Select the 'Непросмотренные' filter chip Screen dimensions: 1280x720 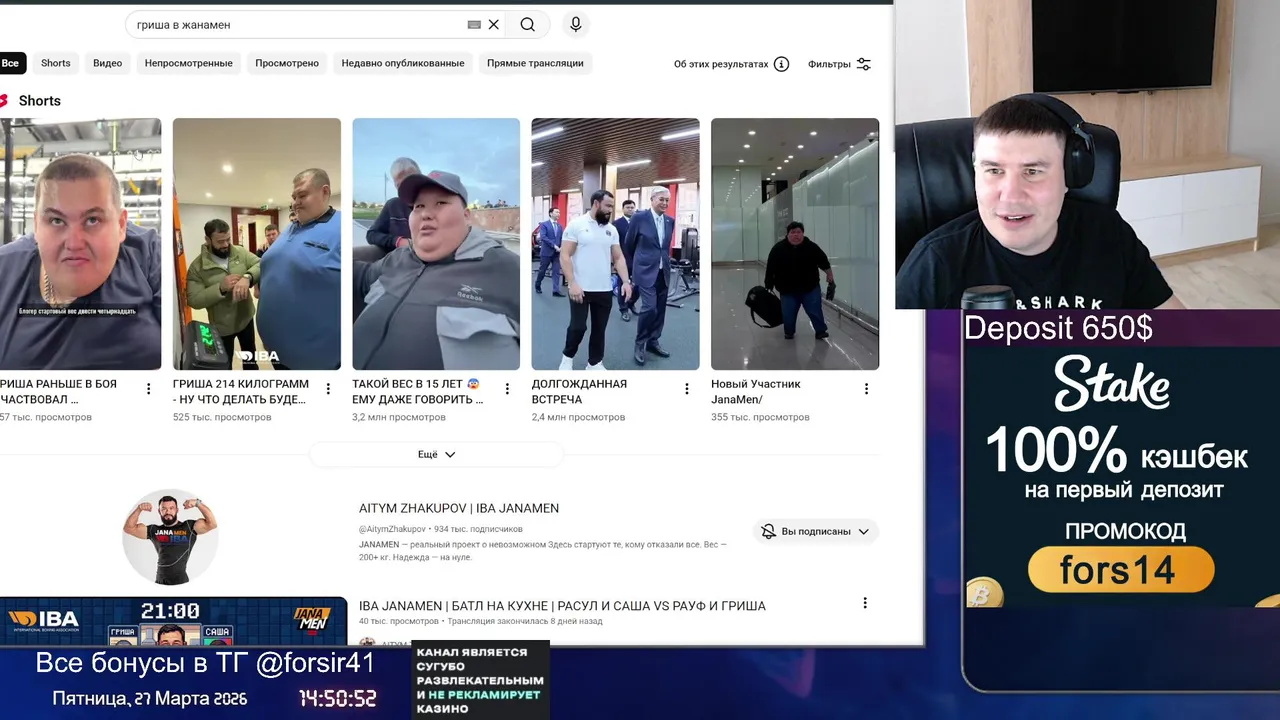tap(189, 63)
